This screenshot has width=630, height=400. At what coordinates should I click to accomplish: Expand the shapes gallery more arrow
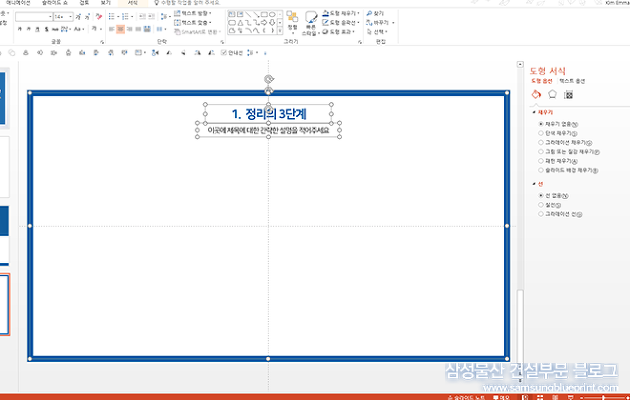coord(280,31)
